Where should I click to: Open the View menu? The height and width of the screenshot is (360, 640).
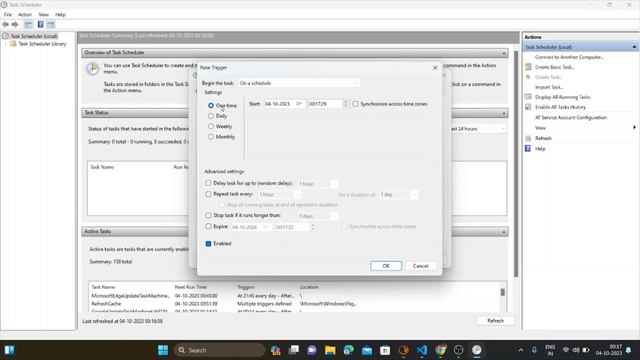tap(44, 15)
